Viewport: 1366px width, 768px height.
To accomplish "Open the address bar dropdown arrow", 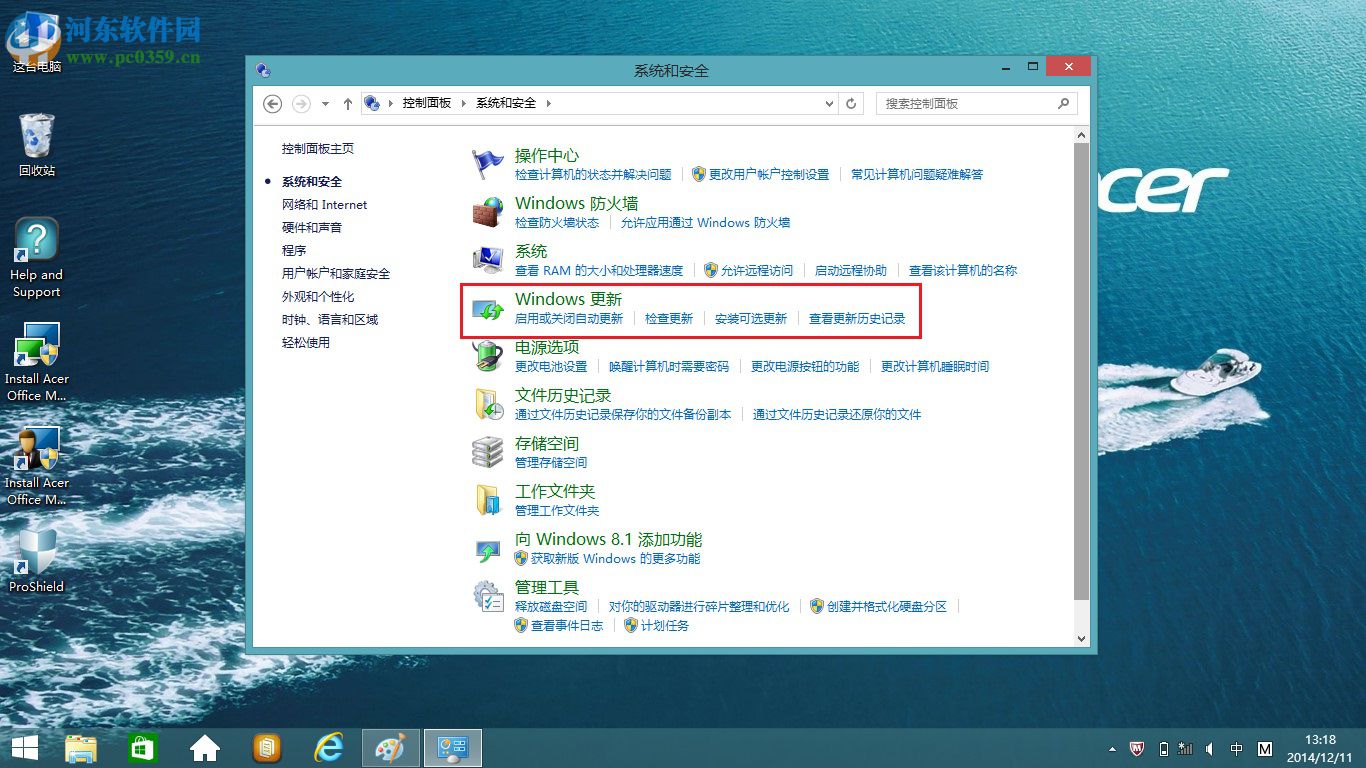I will tap(828, 103).
